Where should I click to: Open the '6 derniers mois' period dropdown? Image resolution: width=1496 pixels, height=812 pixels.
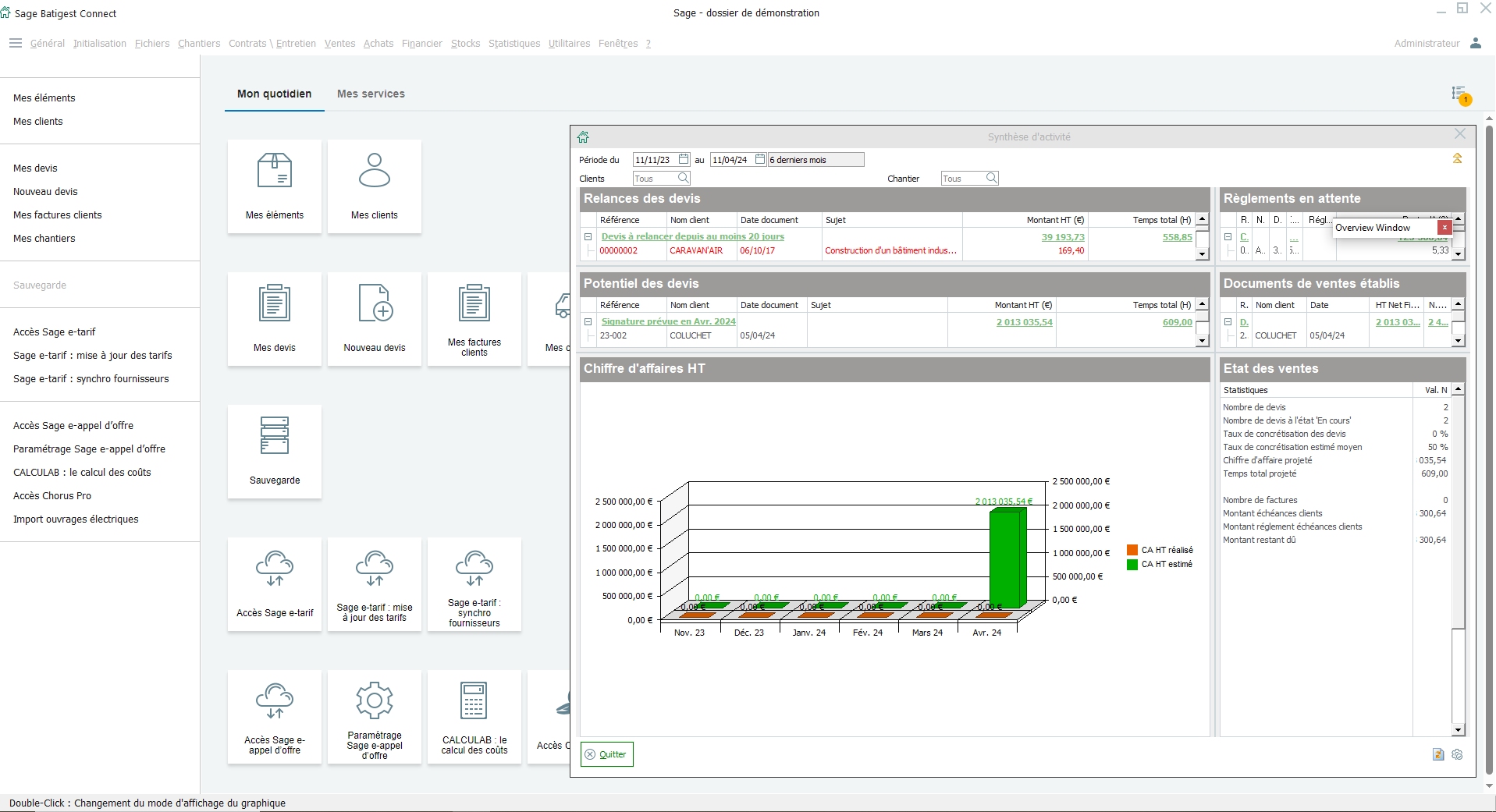[x=816, y=159]
